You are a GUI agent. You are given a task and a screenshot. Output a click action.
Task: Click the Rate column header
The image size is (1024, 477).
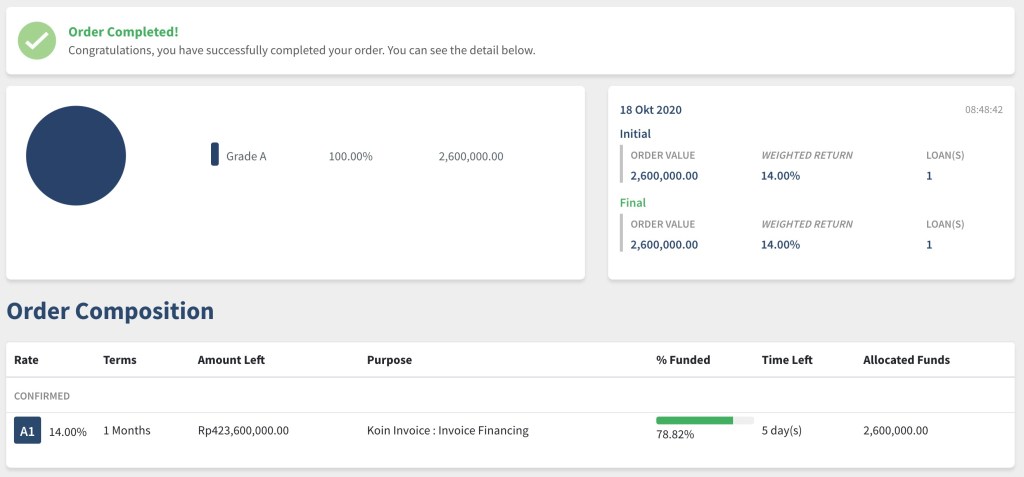click(26, 360)
